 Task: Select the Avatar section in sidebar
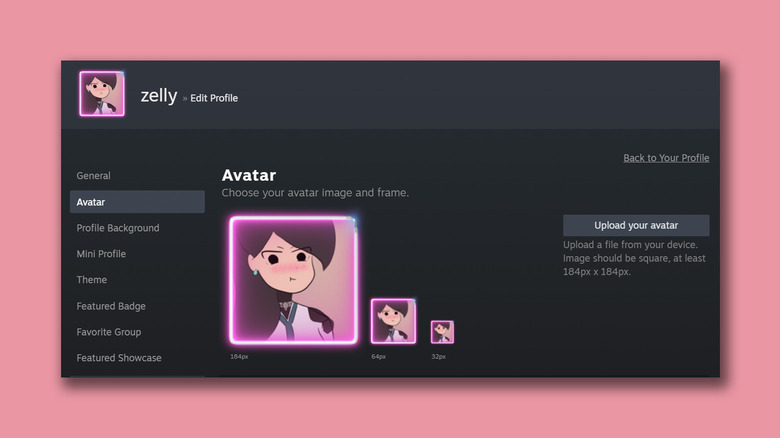(137, 202)
